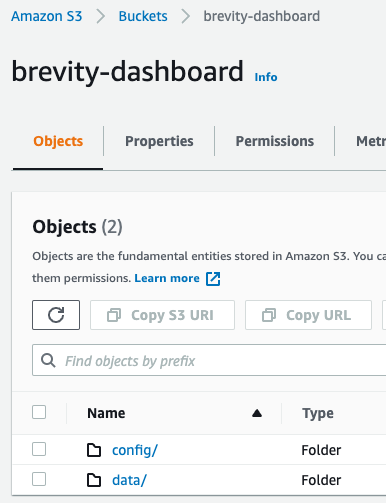Go to Buckets breadcrumb link
This screenshot has height=503, width=386.
point(143,16)
